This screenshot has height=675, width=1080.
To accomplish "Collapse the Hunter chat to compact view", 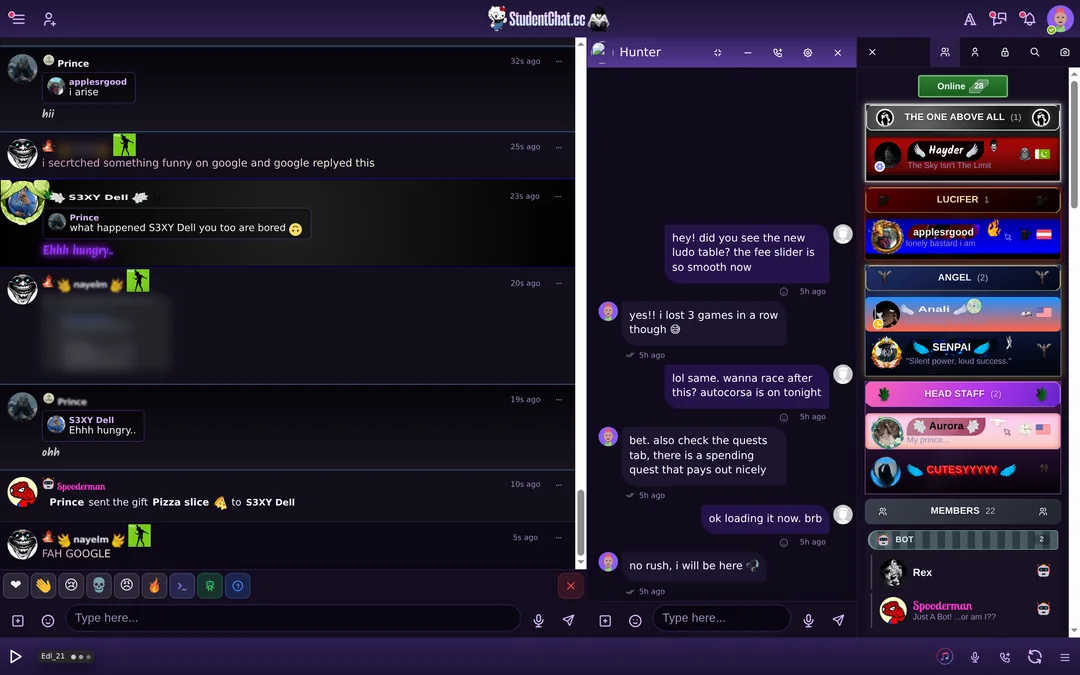I will coord(718,52).
